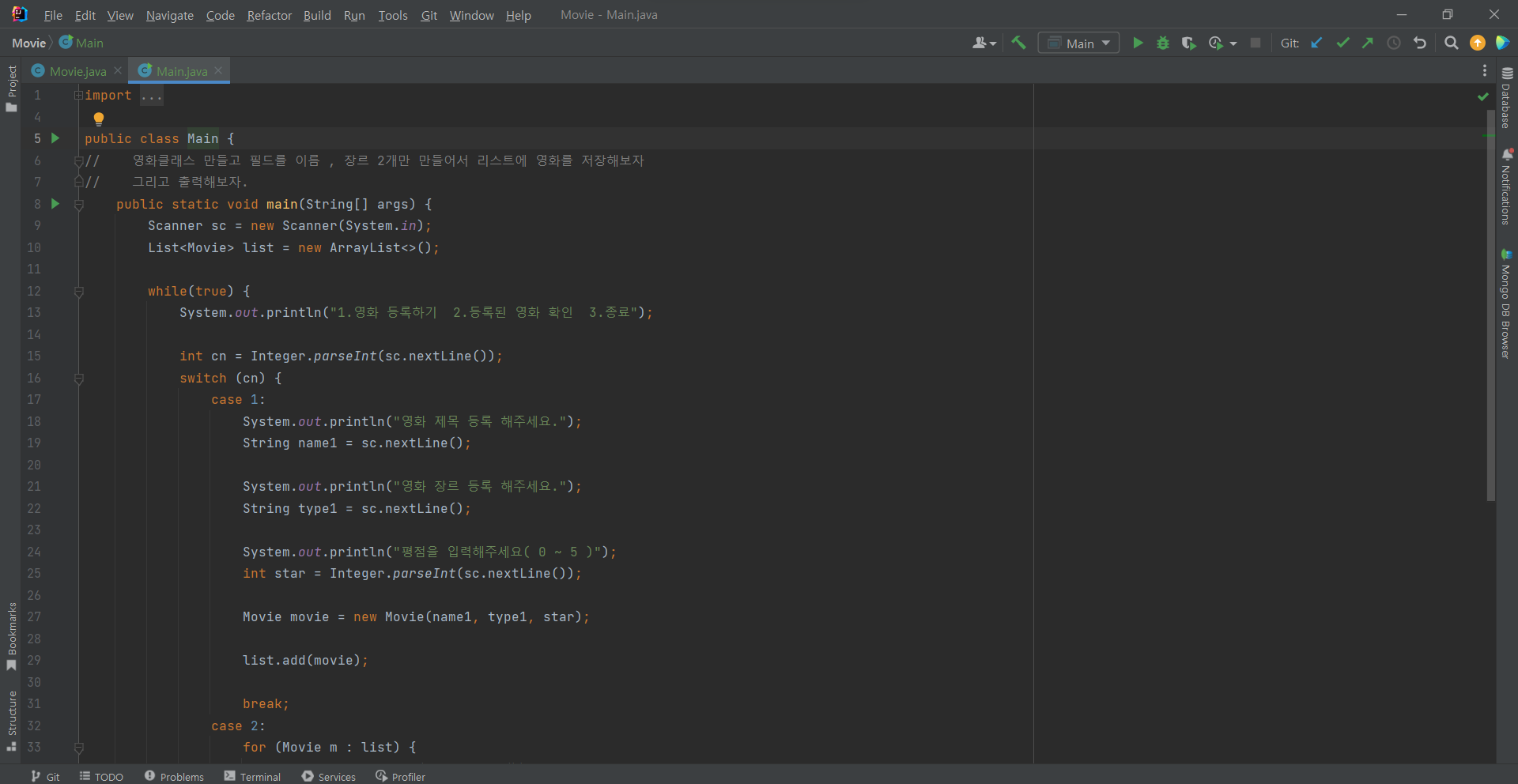1518x784 pixels.
Task: Open editor tabs options three-dot menu
Action: point(1485,70)
